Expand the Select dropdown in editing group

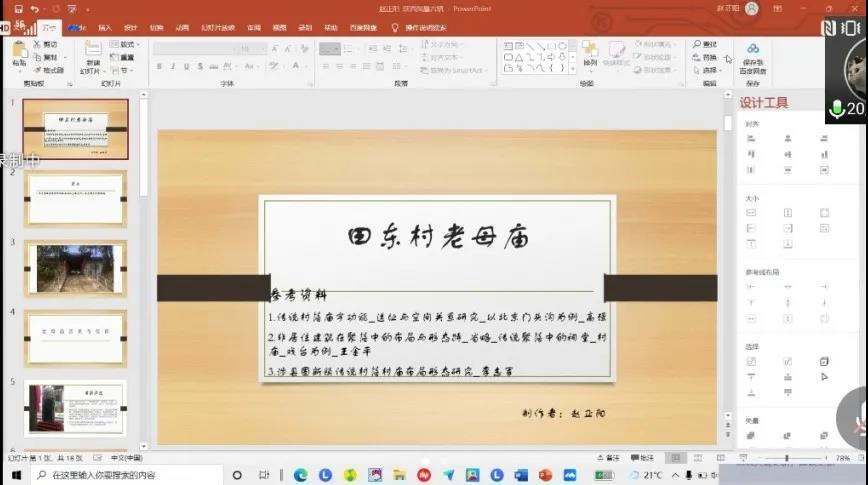pos(709,70)
